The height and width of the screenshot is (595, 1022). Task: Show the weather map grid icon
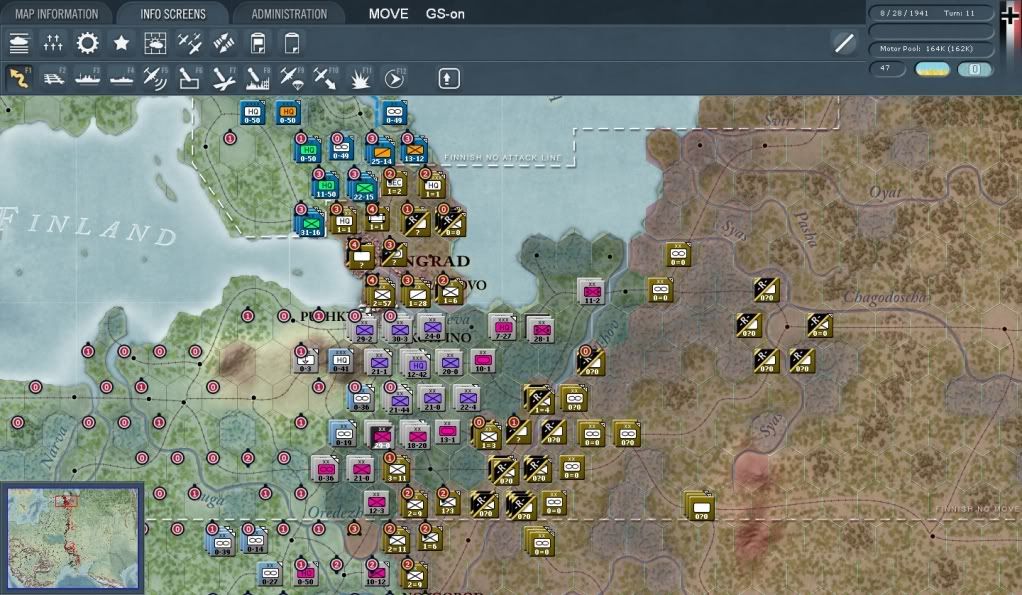pyautogui.click(x=155, y=43)
